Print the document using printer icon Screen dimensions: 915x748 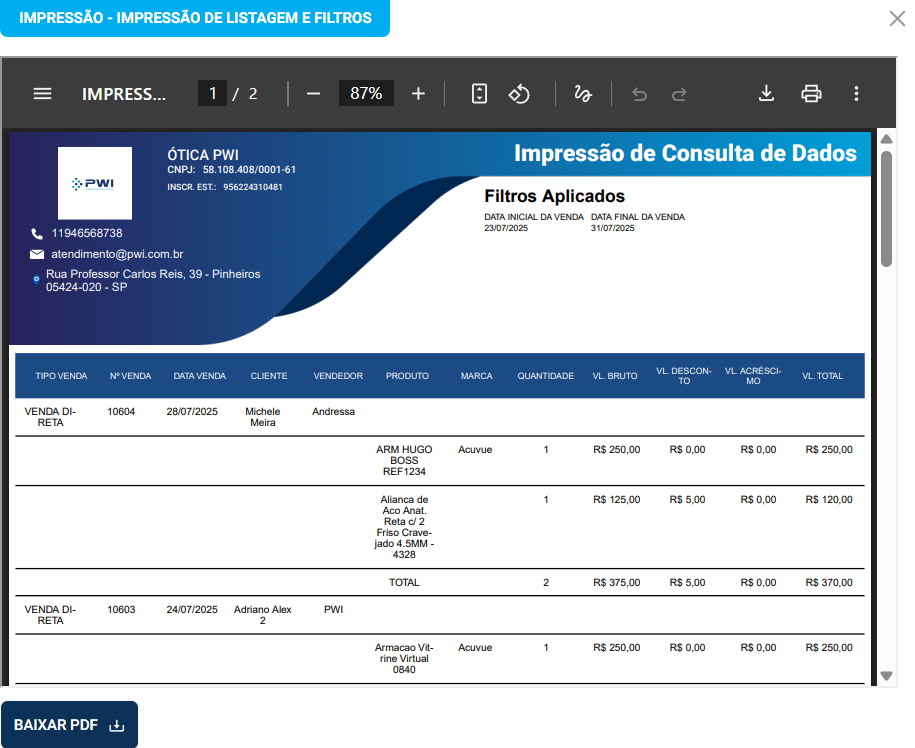tap(811, 94)
